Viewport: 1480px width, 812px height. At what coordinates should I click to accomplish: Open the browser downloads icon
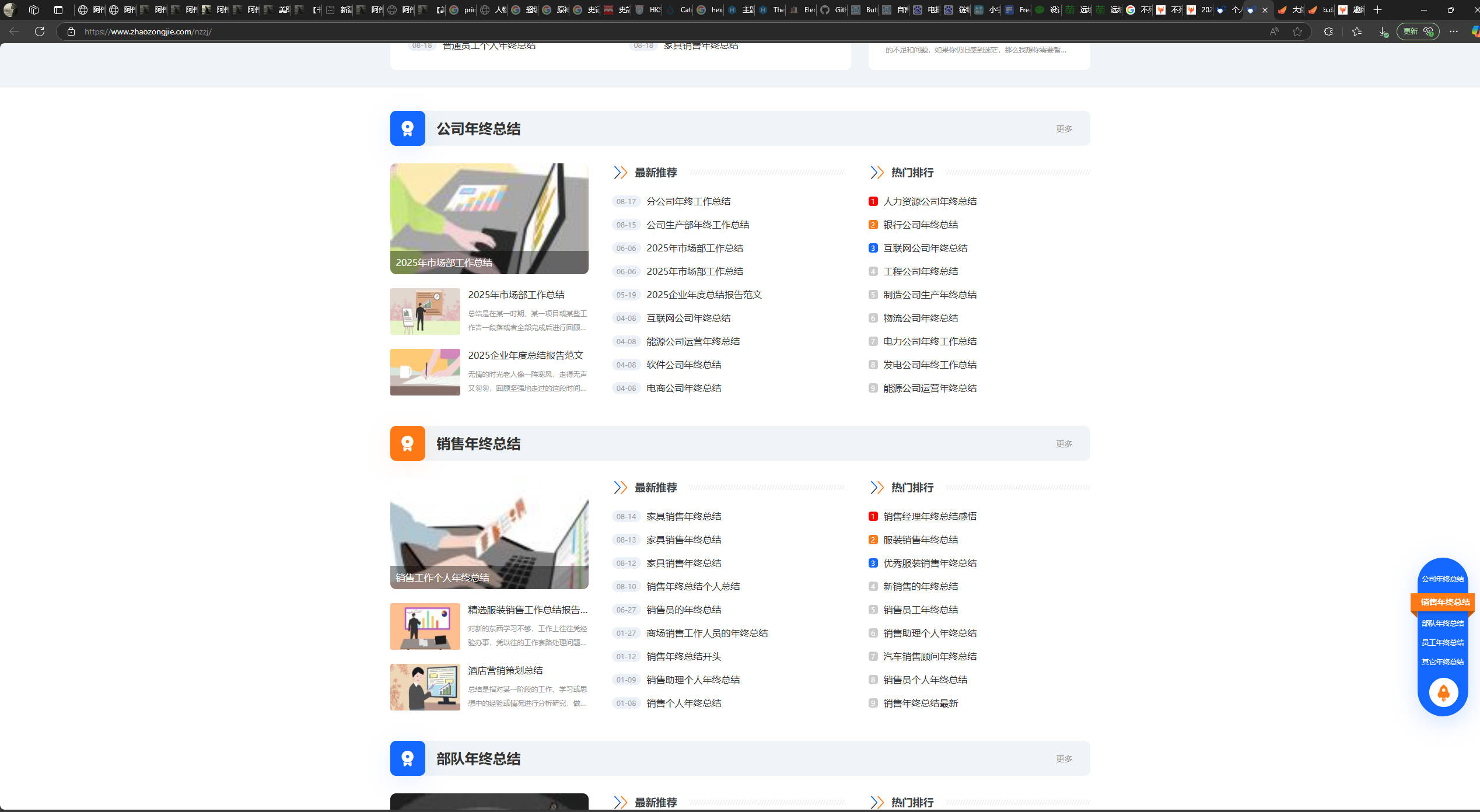click(1383, 32)
